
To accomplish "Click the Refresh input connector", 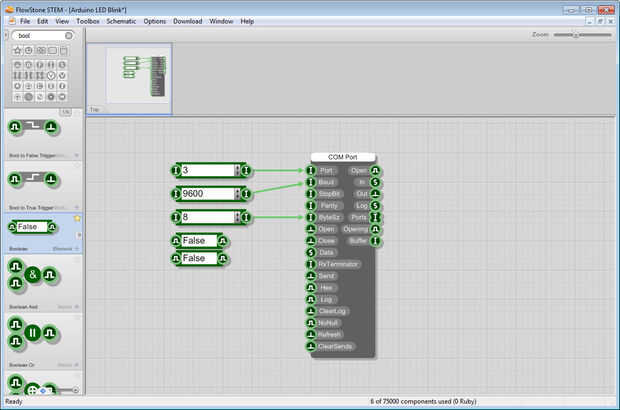I will coord(311,334).
